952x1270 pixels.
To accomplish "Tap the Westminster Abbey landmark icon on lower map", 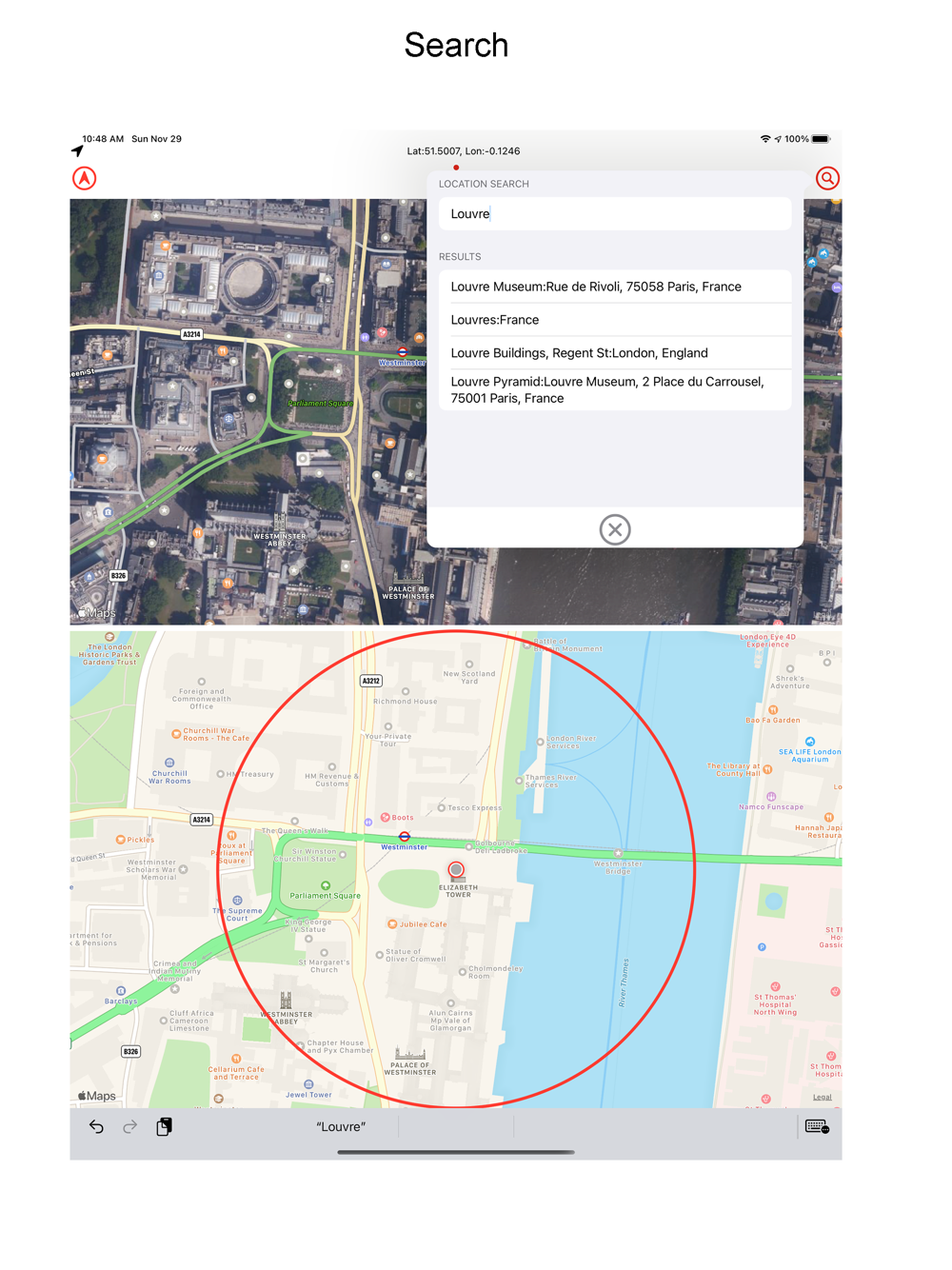I will pos(286,1000).
